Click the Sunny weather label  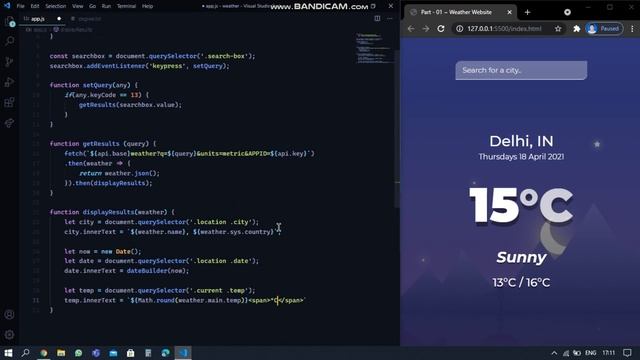coord(521,257)
